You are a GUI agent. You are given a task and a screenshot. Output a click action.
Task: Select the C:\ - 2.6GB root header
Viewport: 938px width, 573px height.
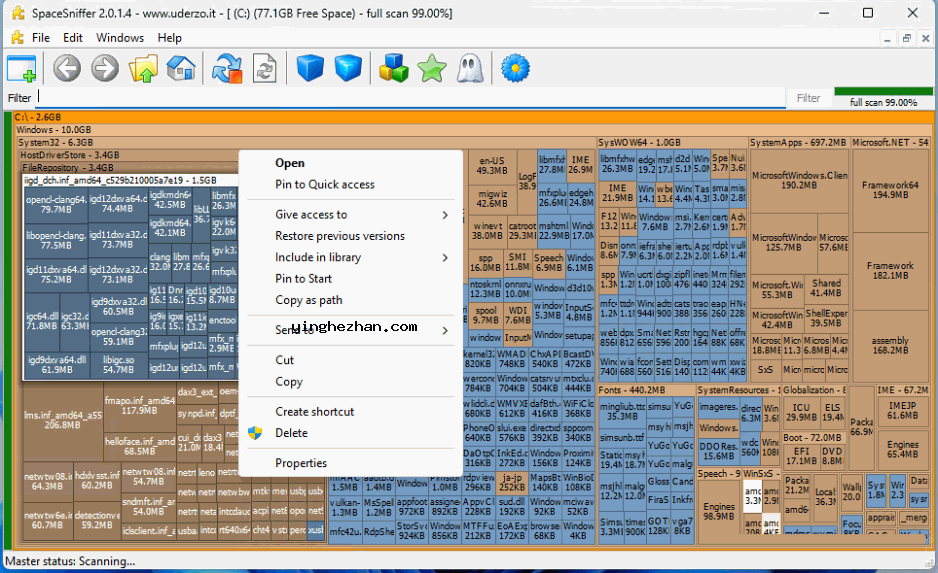point(473,117)
